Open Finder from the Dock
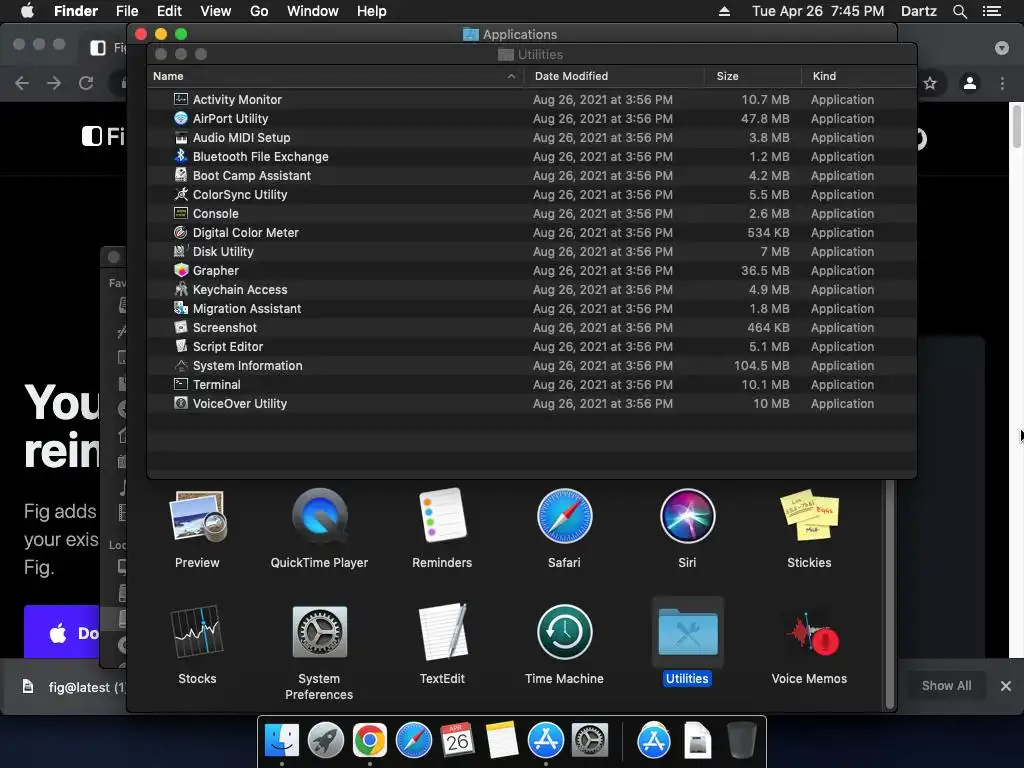 point(282,740)
